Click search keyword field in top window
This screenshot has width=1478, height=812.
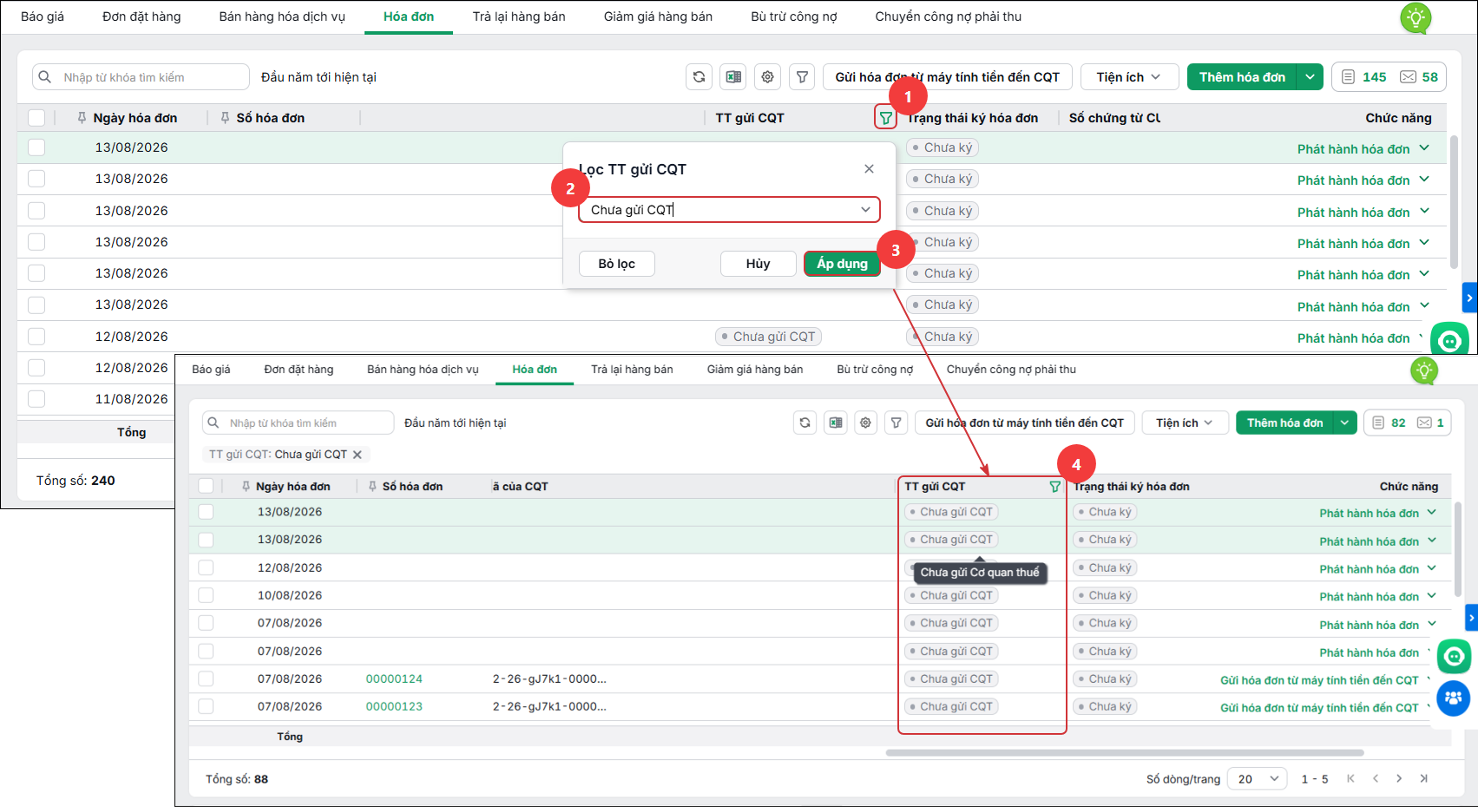[x=141, y=77]
